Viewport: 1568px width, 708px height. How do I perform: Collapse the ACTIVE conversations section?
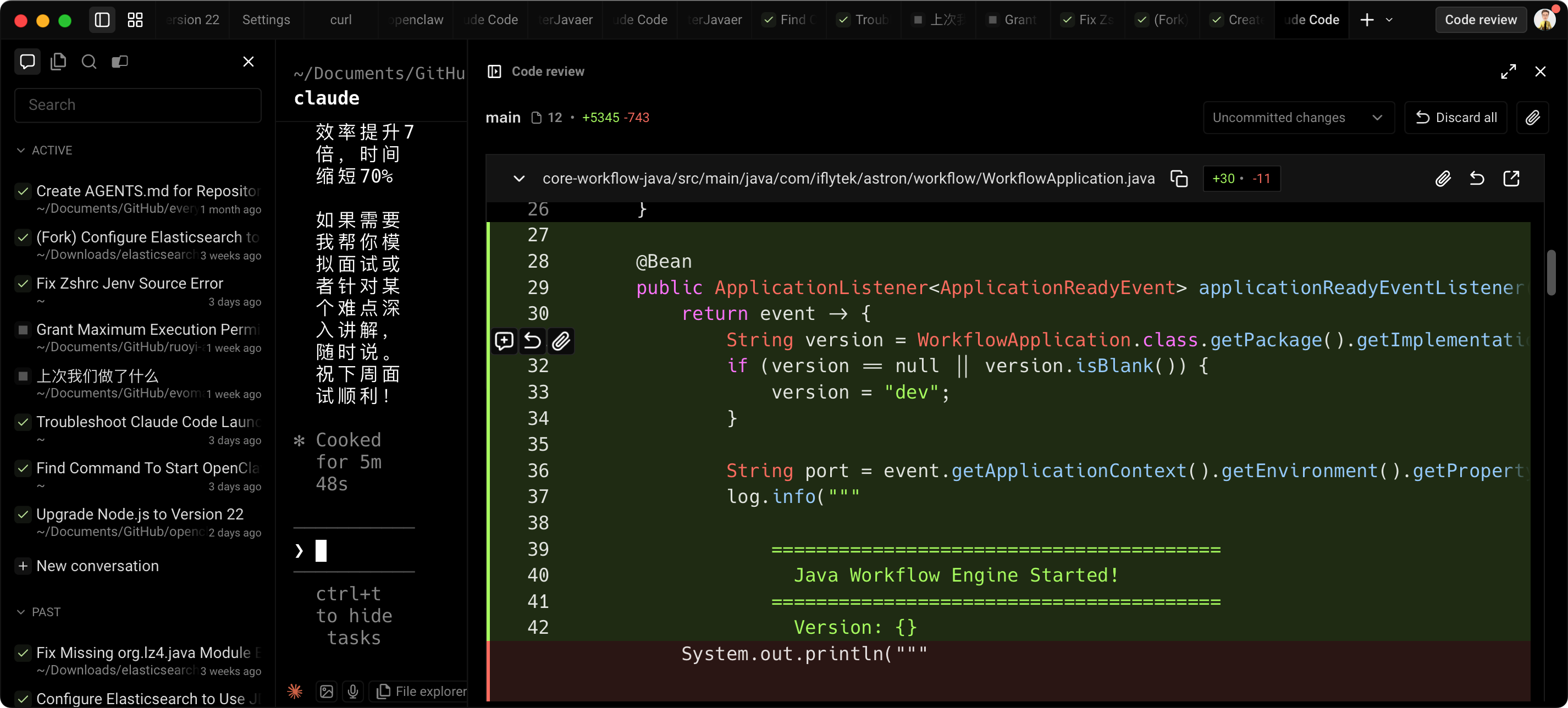[21, 151]
